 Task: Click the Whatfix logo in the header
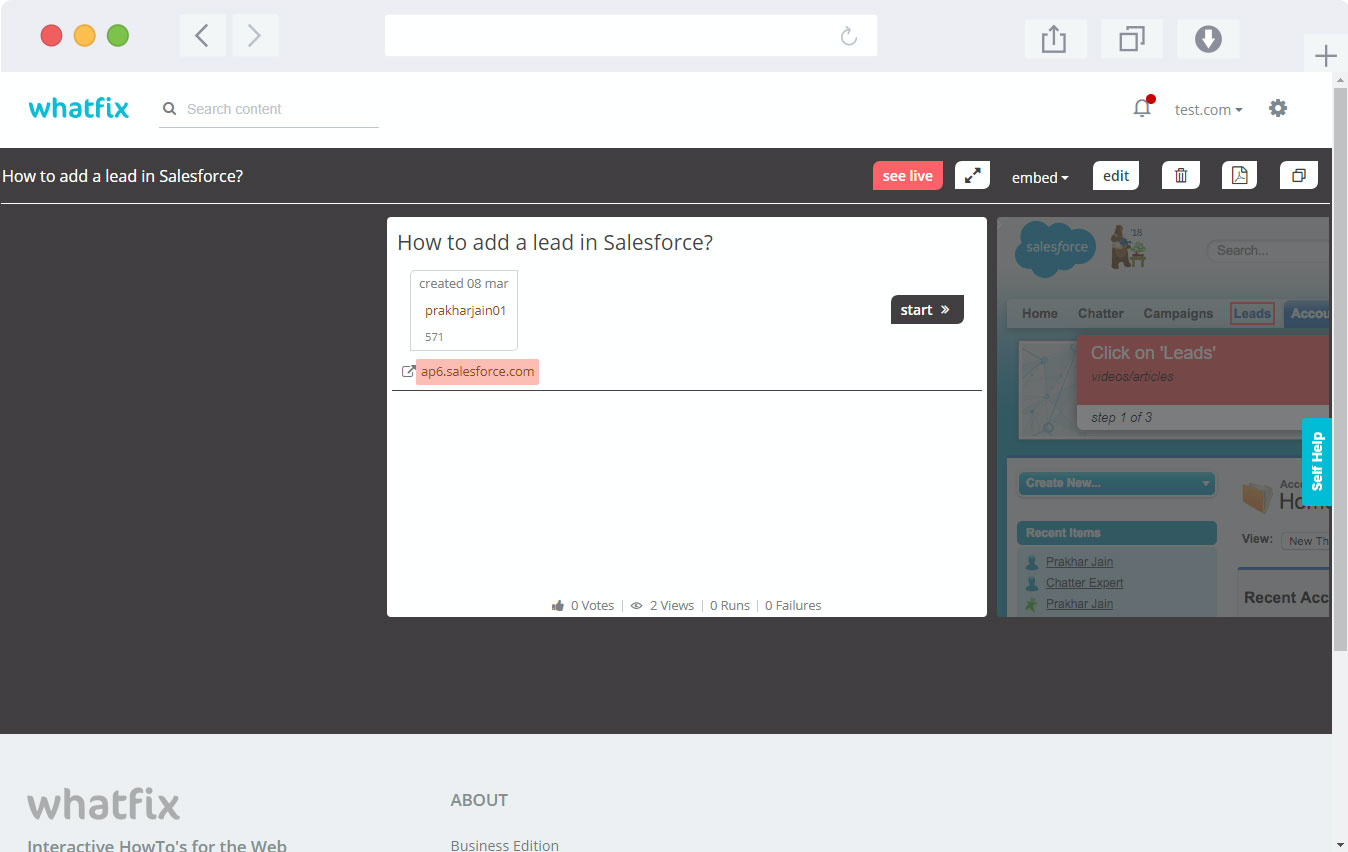(x=79, y=108)
